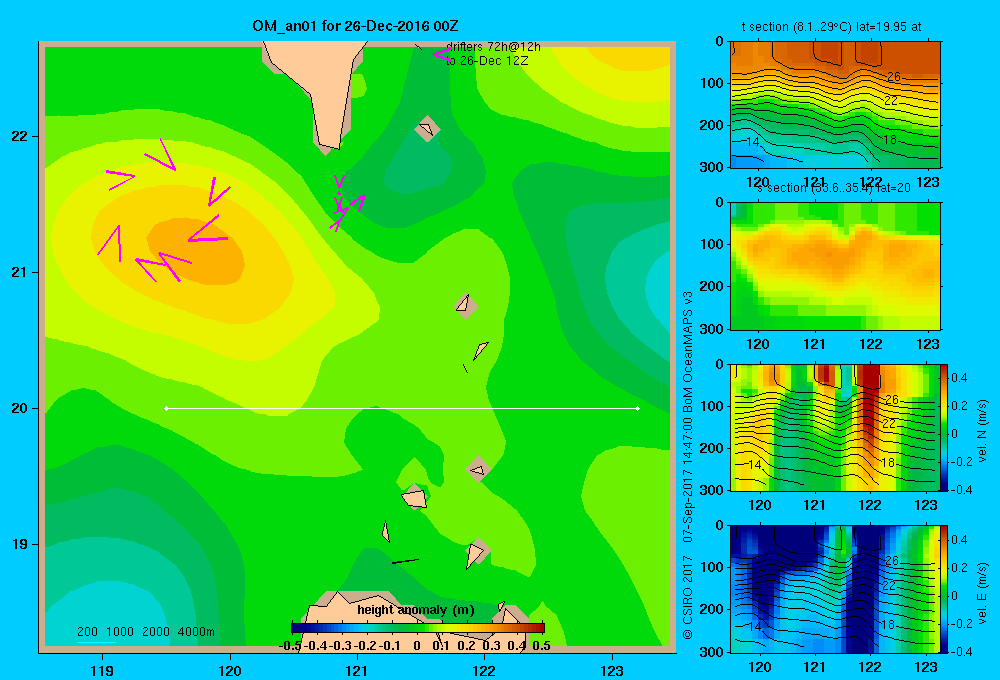Click the 19 latitude tick label on main map

point(19,544)
